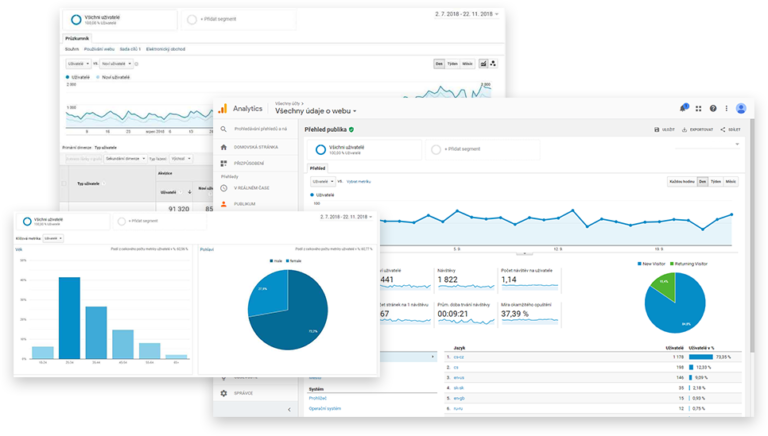Click the export download icon next to EXPORTOVAT
Screen dimensions: 768x436
click(x=684, y=130)
